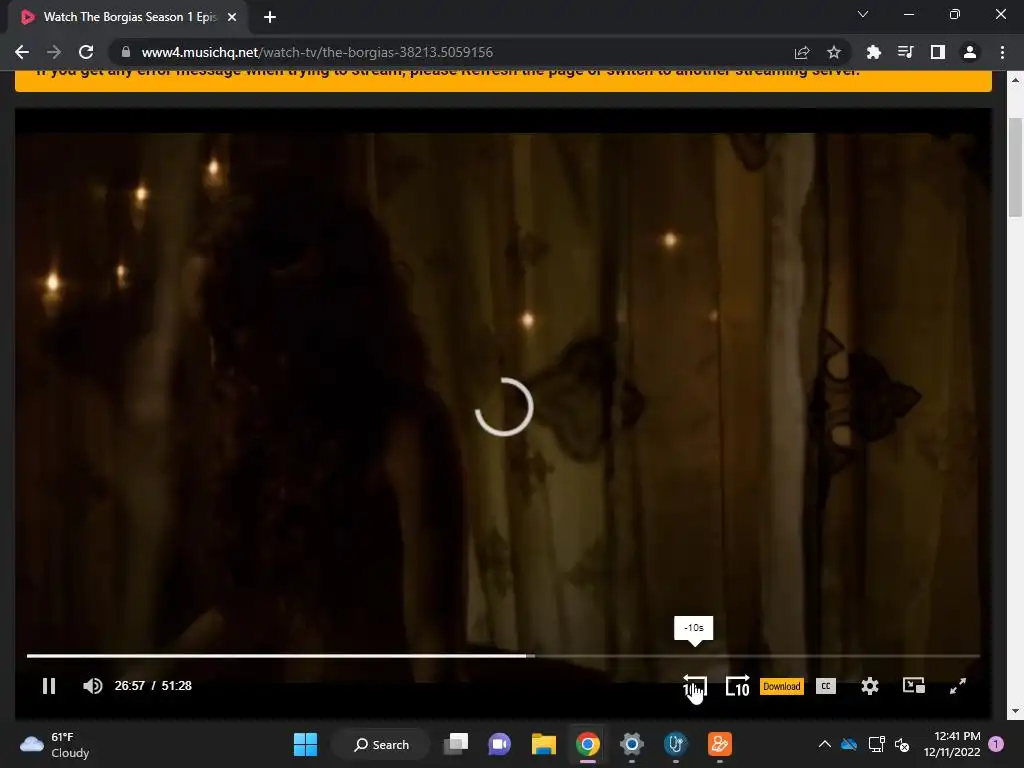This screenshot has width=1024, height=768.
Task: Click the scrollbar down arrow
Action: pyautogui.click(x=1015, y=711)
